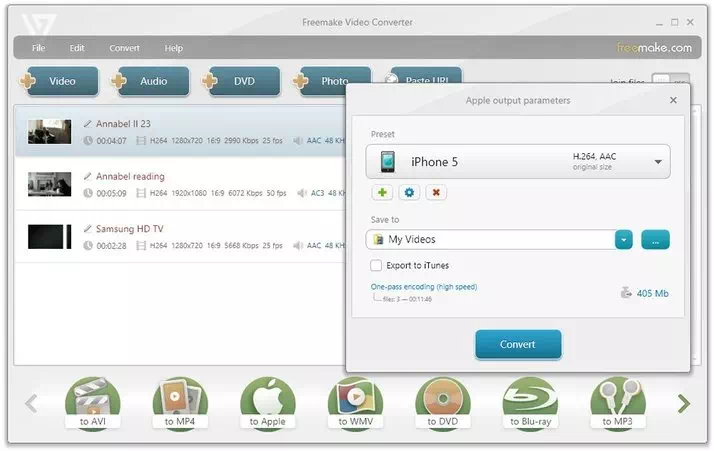Select the Annabel reading video thumbnail
Image resolution: width=714 pixels, height=451 pixels.
pos(49,184)
